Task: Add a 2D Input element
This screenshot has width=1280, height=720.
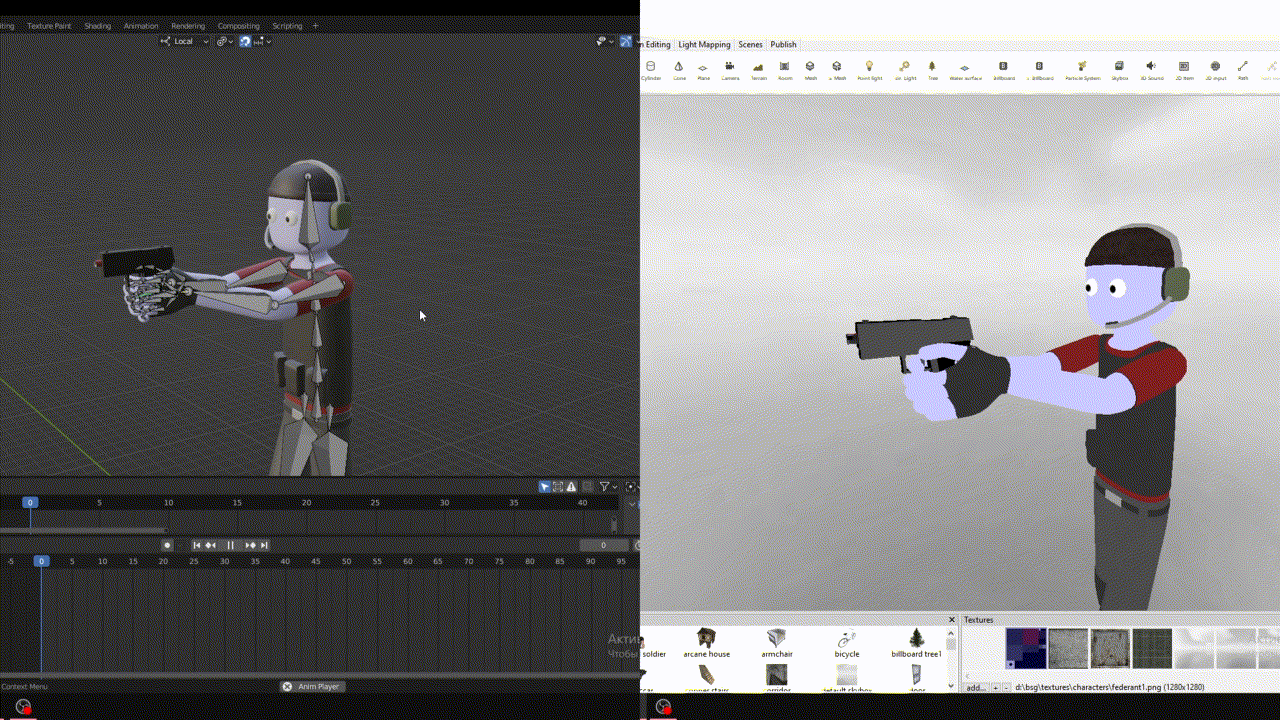Action: coord(1215,70)
